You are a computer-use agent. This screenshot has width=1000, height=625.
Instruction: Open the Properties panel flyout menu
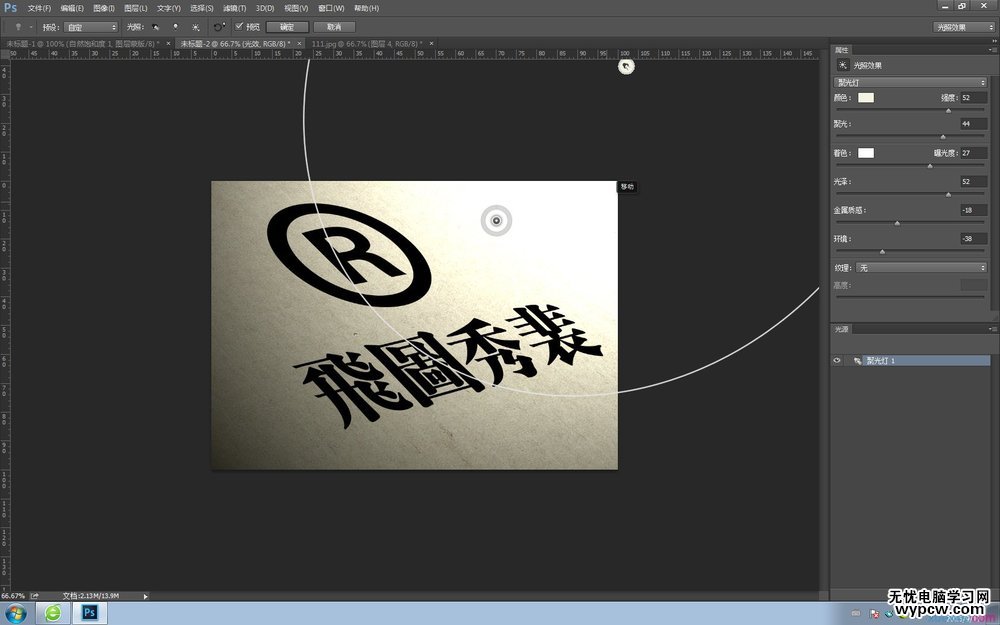tap(991, 50)
